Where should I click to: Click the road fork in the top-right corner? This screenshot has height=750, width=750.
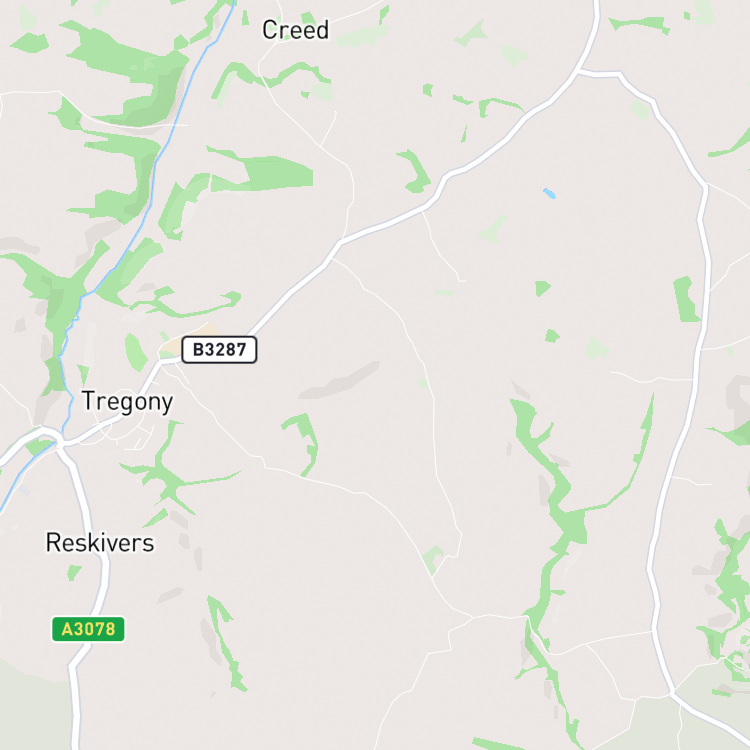click(x=579, y=72)
